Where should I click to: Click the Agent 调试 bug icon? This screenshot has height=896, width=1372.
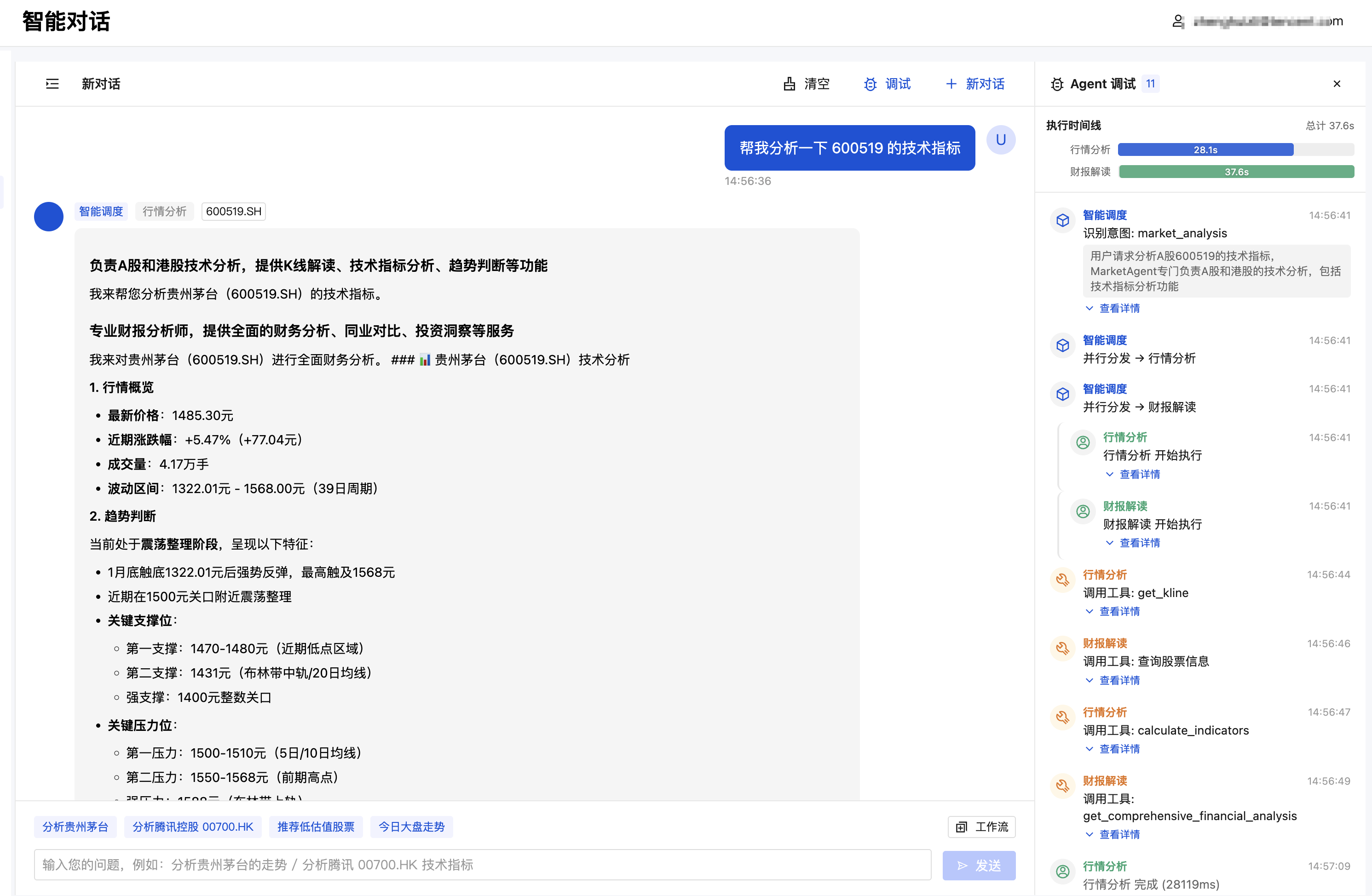tap(1057, 84)
